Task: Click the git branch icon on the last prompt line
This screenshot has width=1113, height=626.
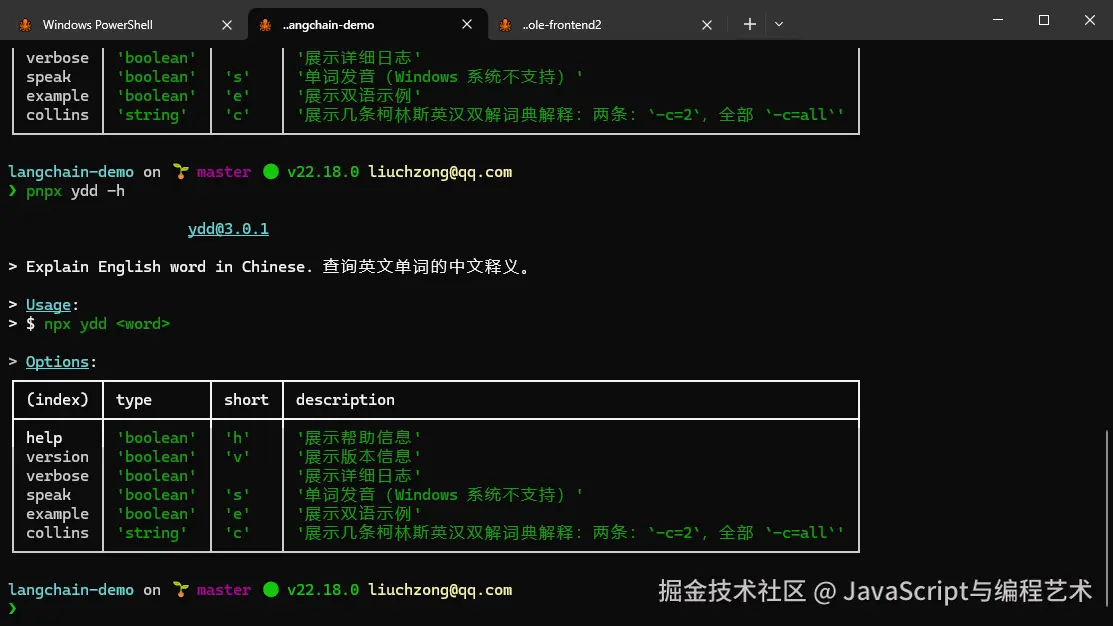Action: (180, 590)
